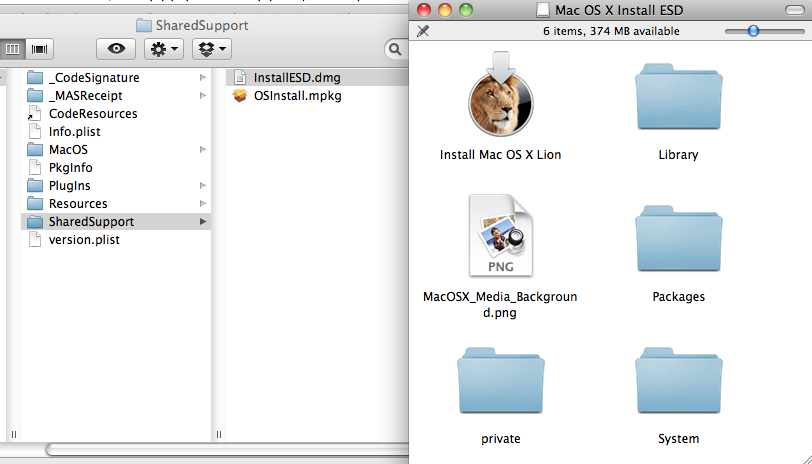Image resolution: width=812 pixels, height=464 pixels.
Task: Select the PlugIns folder
Action: (x=116, y=185)
